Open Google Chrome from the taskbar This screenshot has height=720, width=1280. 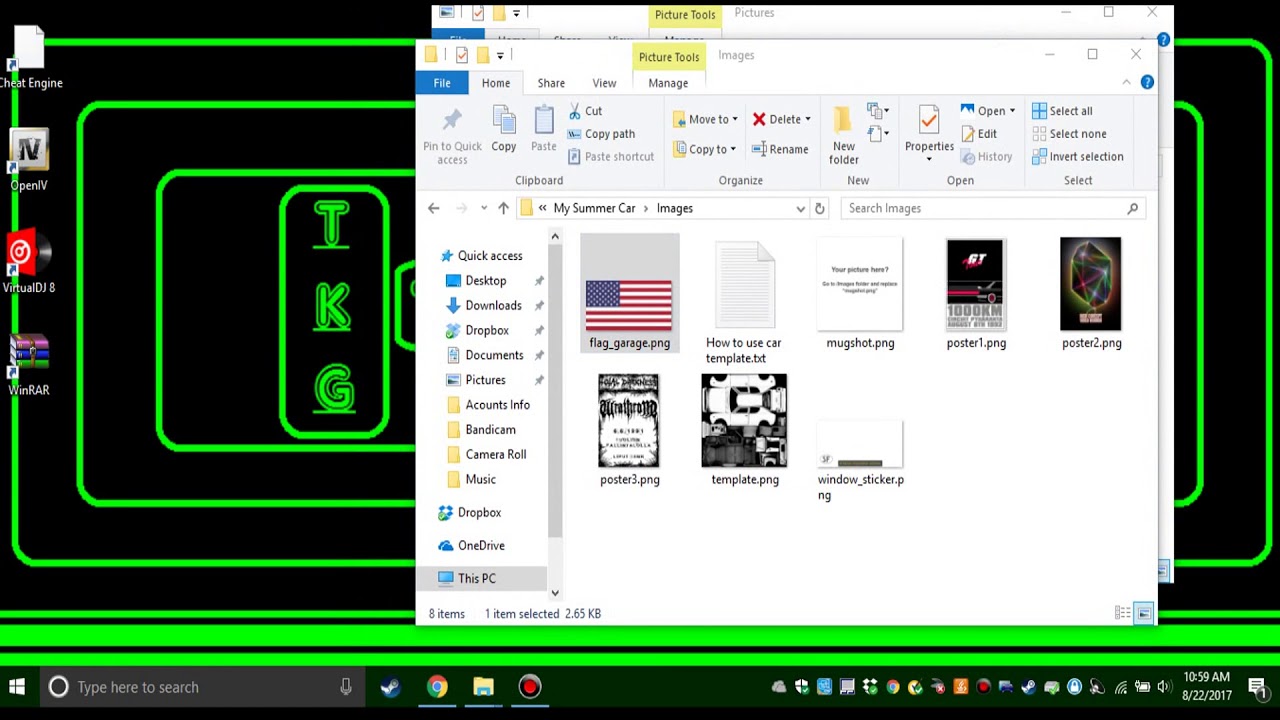coord(437,687)
